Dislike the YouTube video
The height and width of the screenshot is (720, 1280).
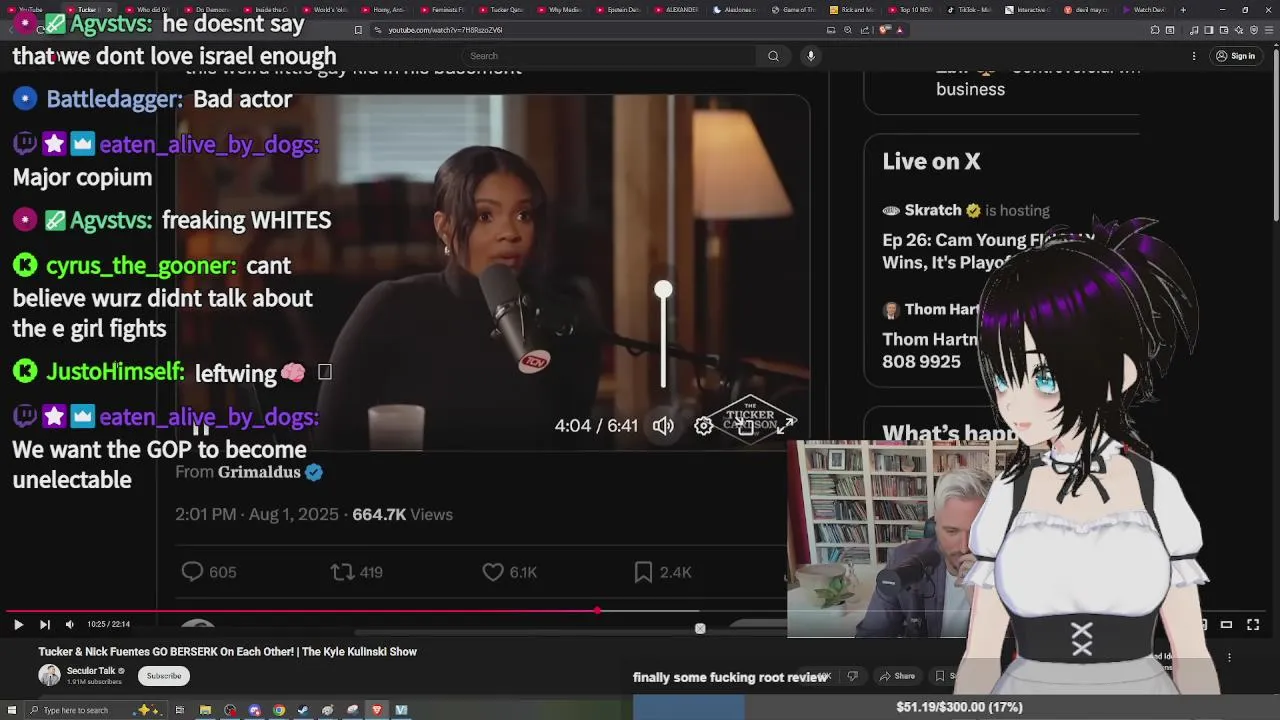(852, 676)
